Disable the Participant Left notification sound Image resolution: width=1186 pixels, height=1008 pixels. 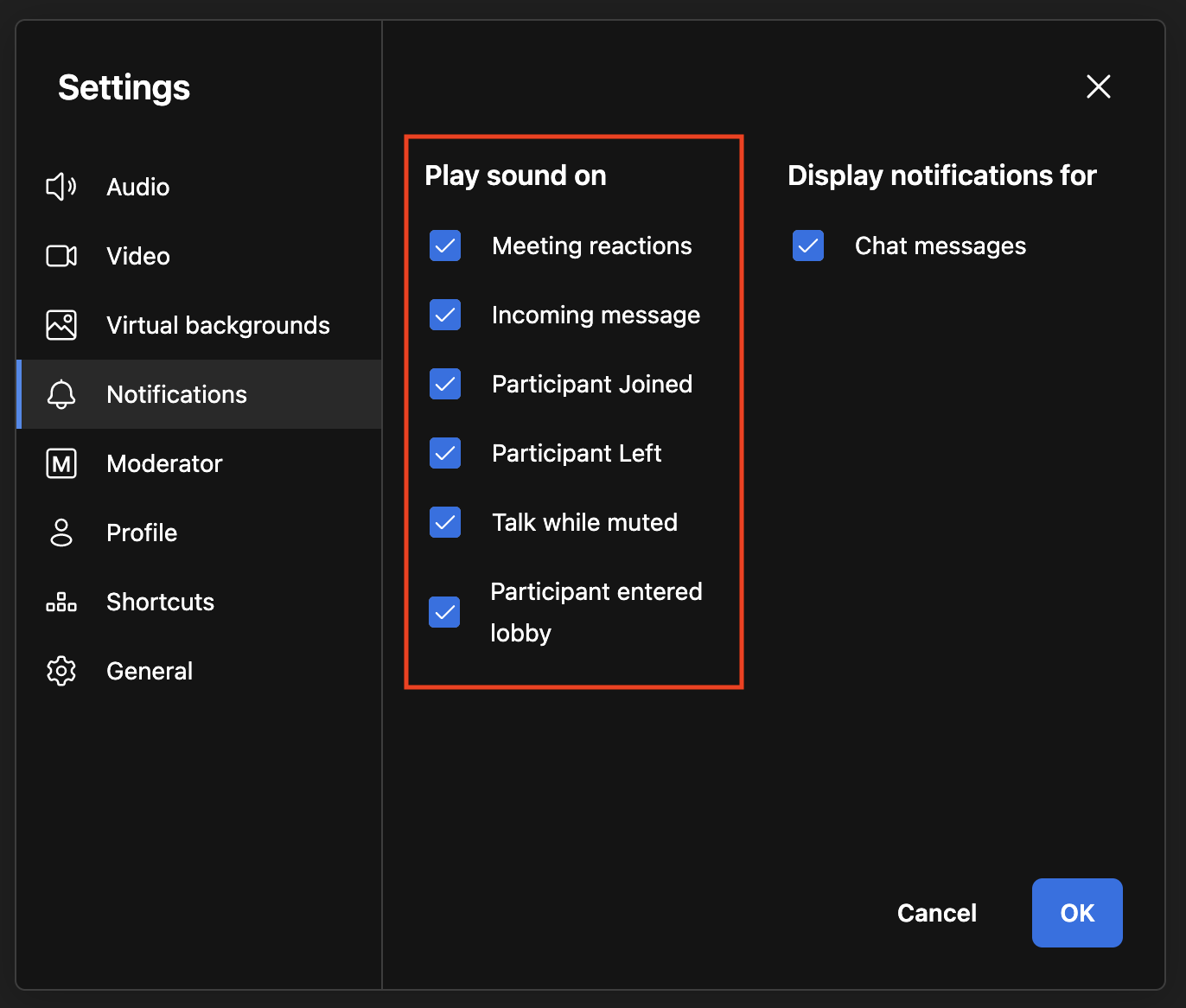[x=444, y=453]
